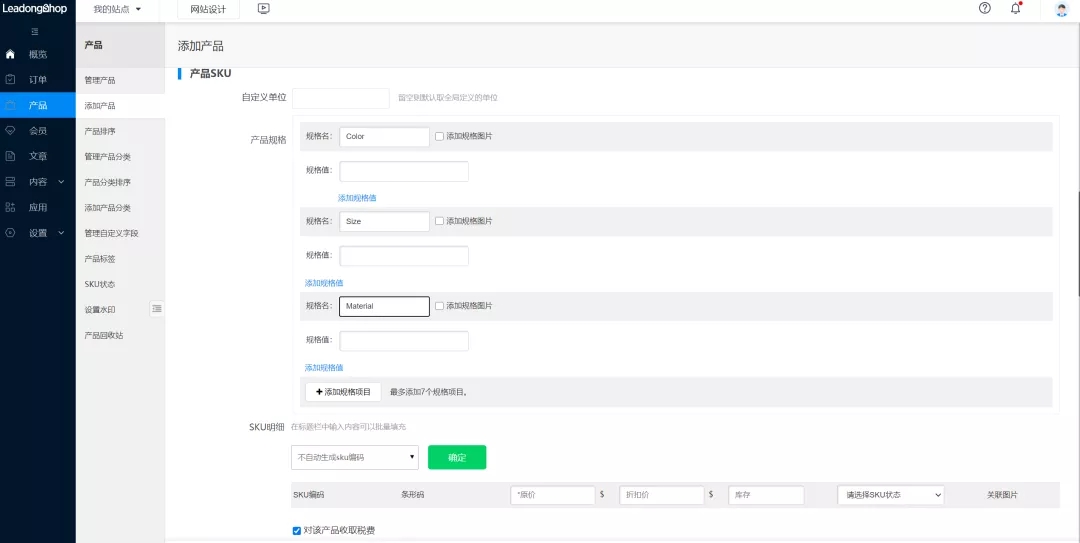Collapse sidebar with the top menu icon
The width and height of the screenshot is (1080, 543).
[x=35, y=32]
